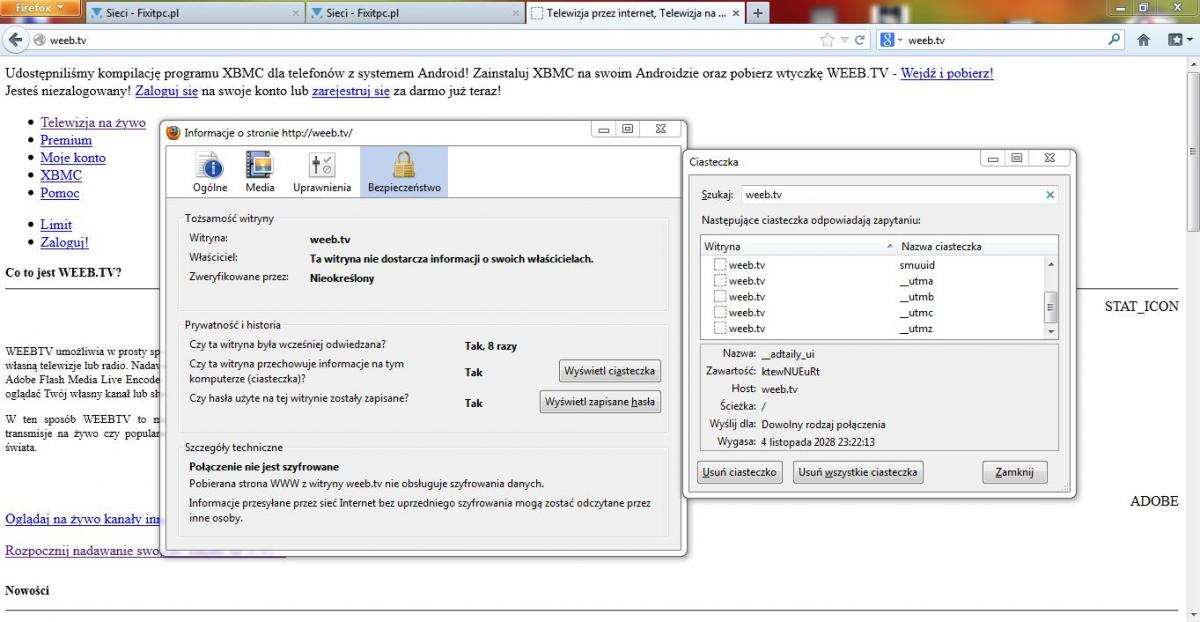Maximize the page info window
This screenshot has width=1200, height=622.
pyautogui.click(x=628, y=129)
